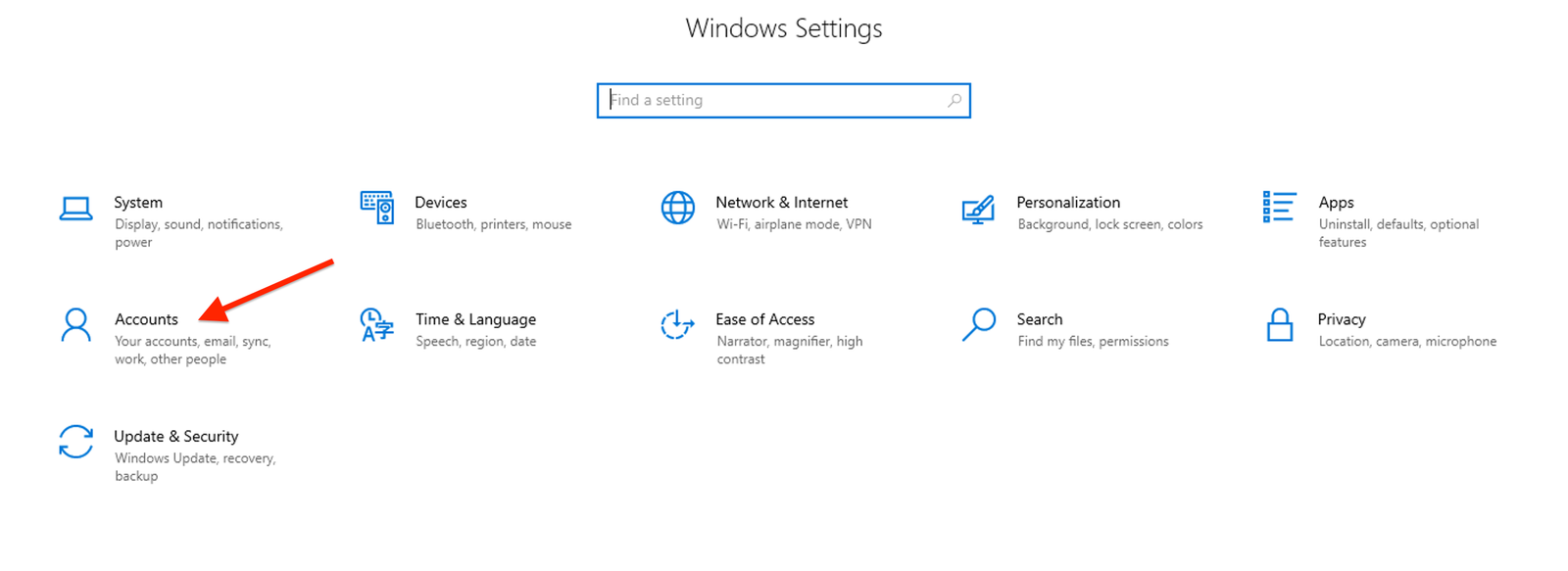Click the Network & Internet globe icon
Viewport: 1568px width, 571px height.
[x=677, y=208]
